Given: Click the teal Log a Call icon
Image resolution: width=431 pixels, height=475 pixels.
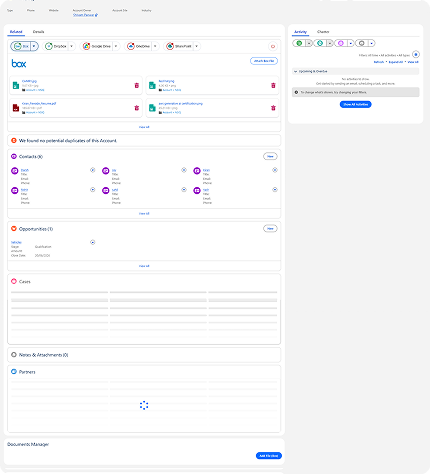Looking at the screenshot, I should pyautogui.click(x=320, y=43).
